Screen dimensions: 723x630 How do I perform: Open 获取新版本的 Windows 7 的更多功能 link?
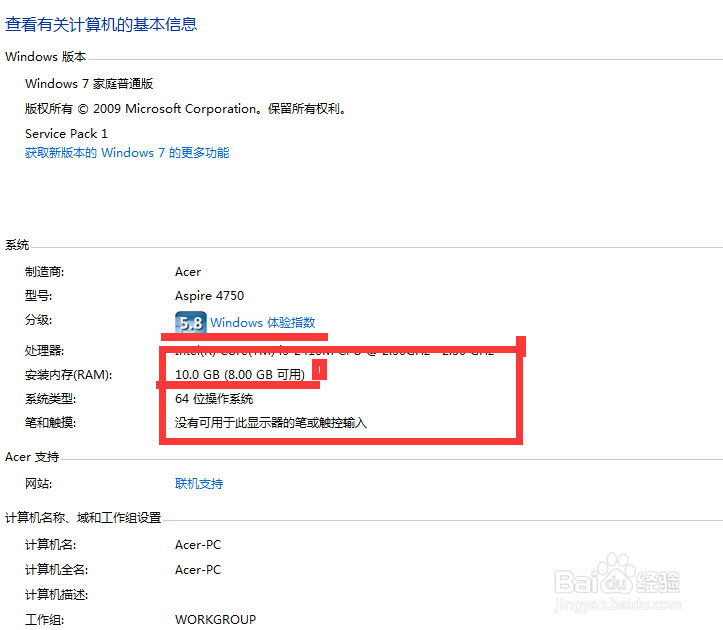tap(127, 153)
